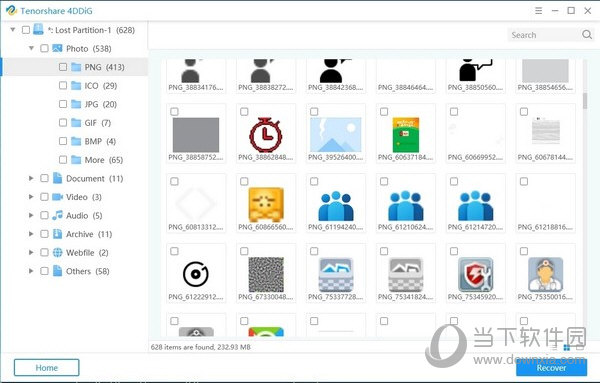Expand the Document tree node
This screenshot has height=383, width=600.
pyautogui.click(x=31, y=178)
